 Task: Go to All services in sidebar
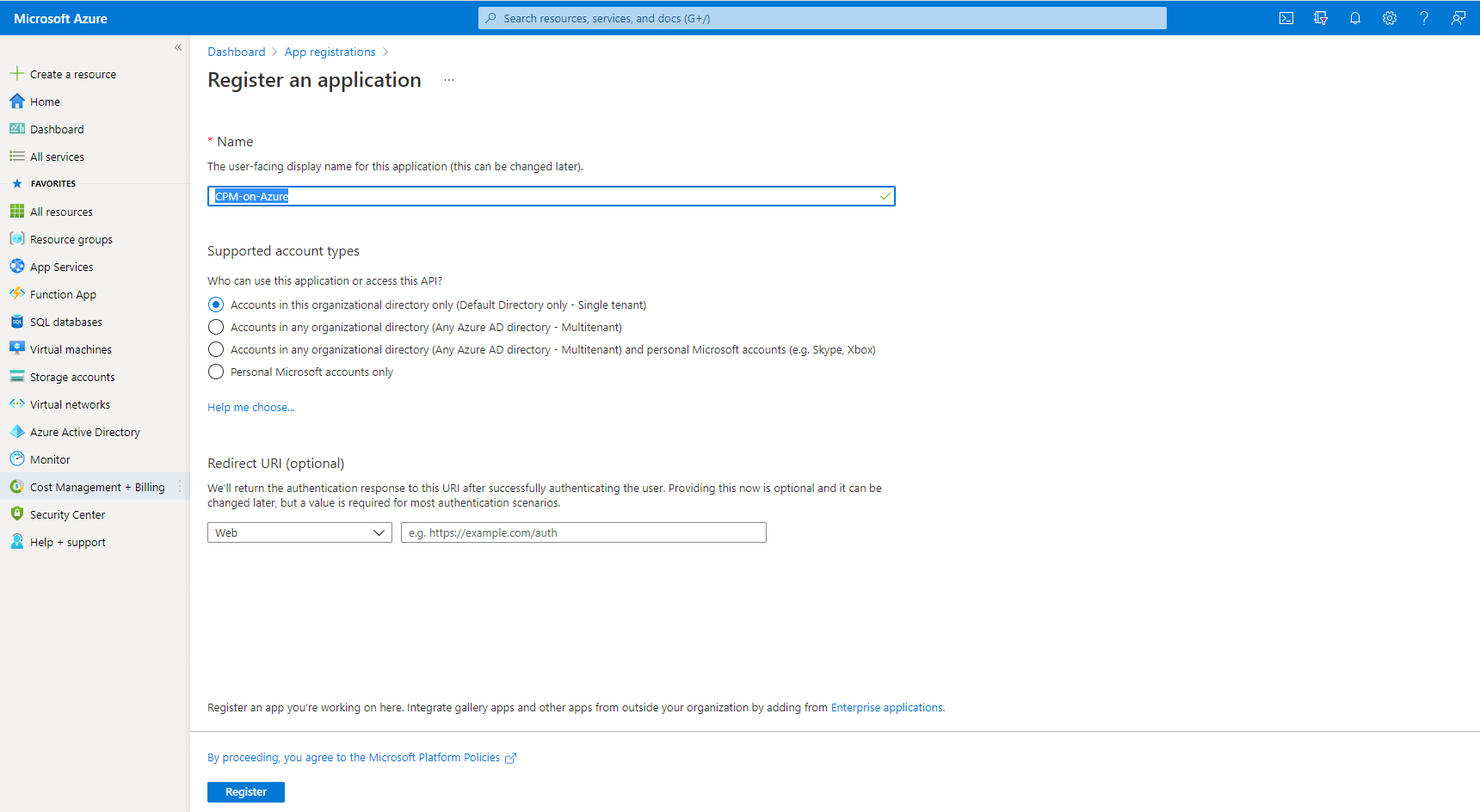click(x=57, y=157)
